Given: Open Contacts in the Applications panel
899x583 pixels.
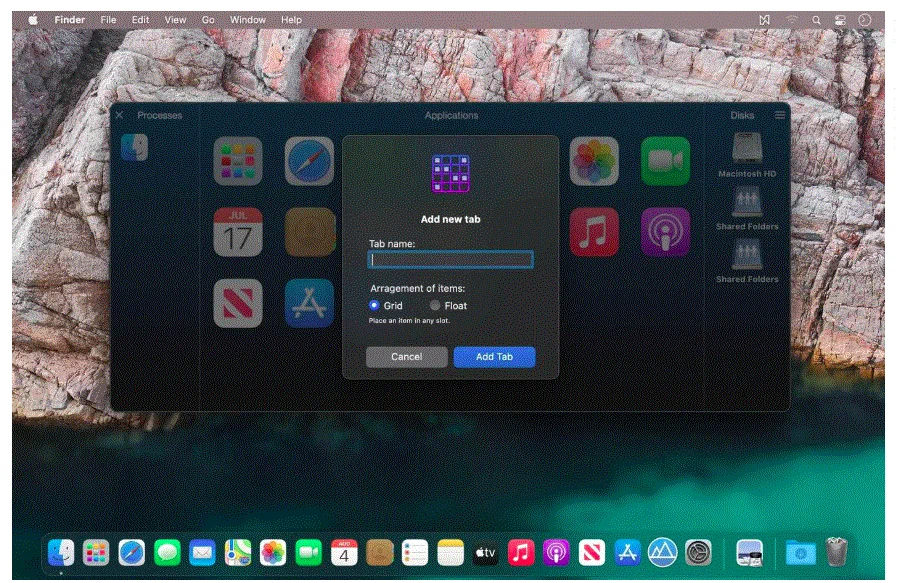Looking at the screenshot, I should [x=310, y=232].
